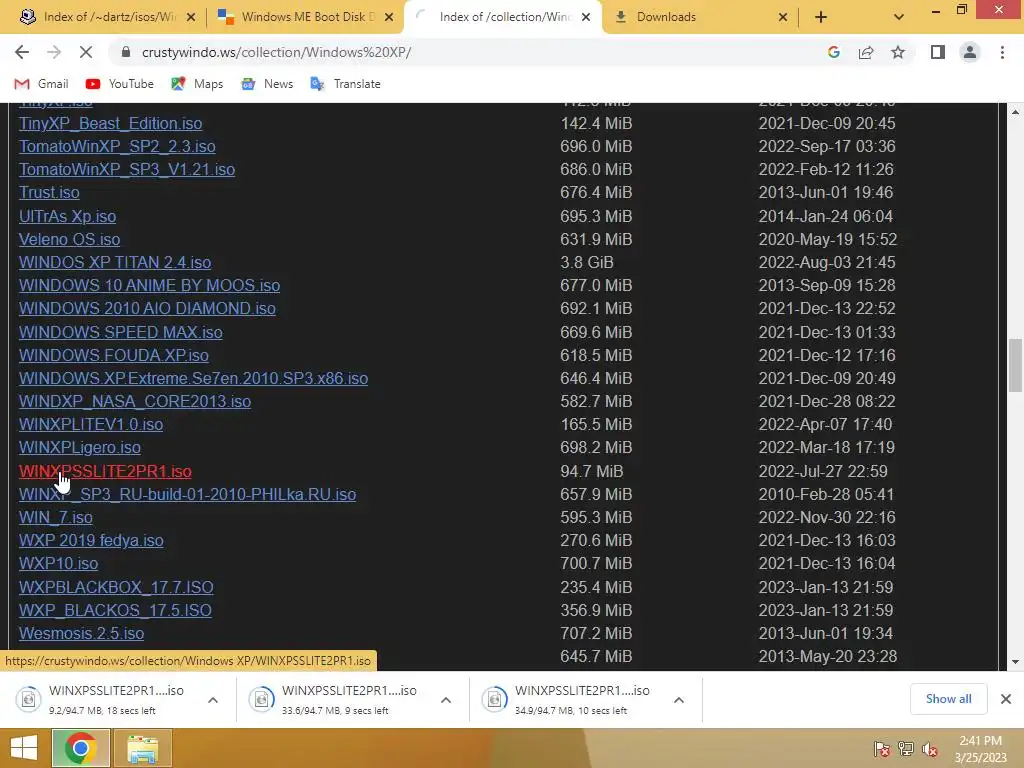Open the Windows Start button
1024x768 pixels.
point(24,748)
